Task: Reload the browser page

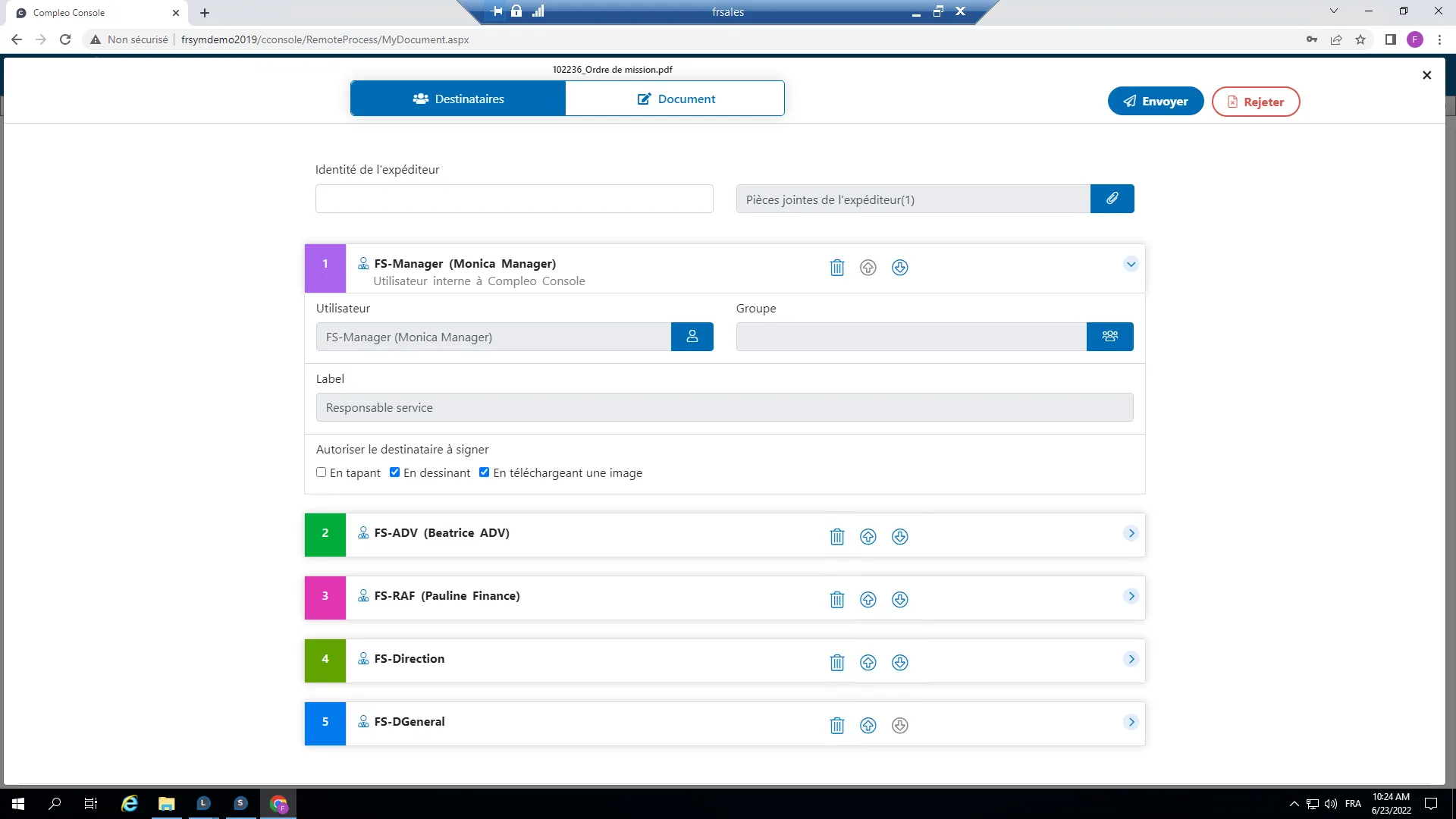Action: [x=65, y=39]
